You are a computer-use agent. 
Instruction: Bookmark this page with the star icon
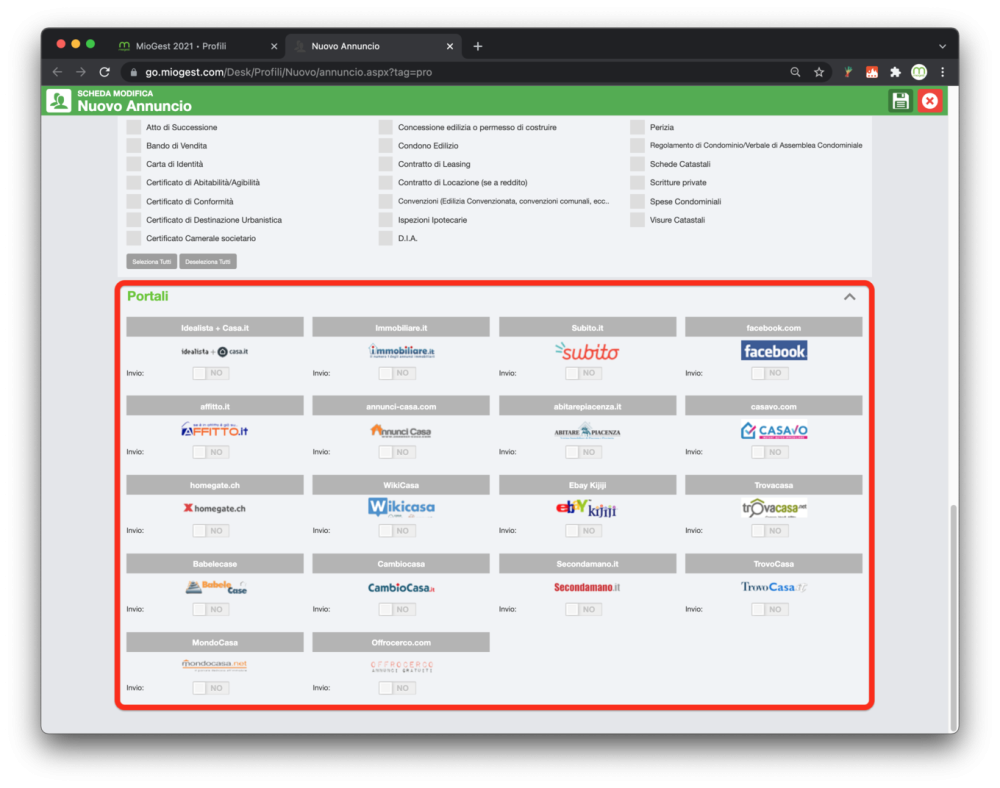coord(819,72)
